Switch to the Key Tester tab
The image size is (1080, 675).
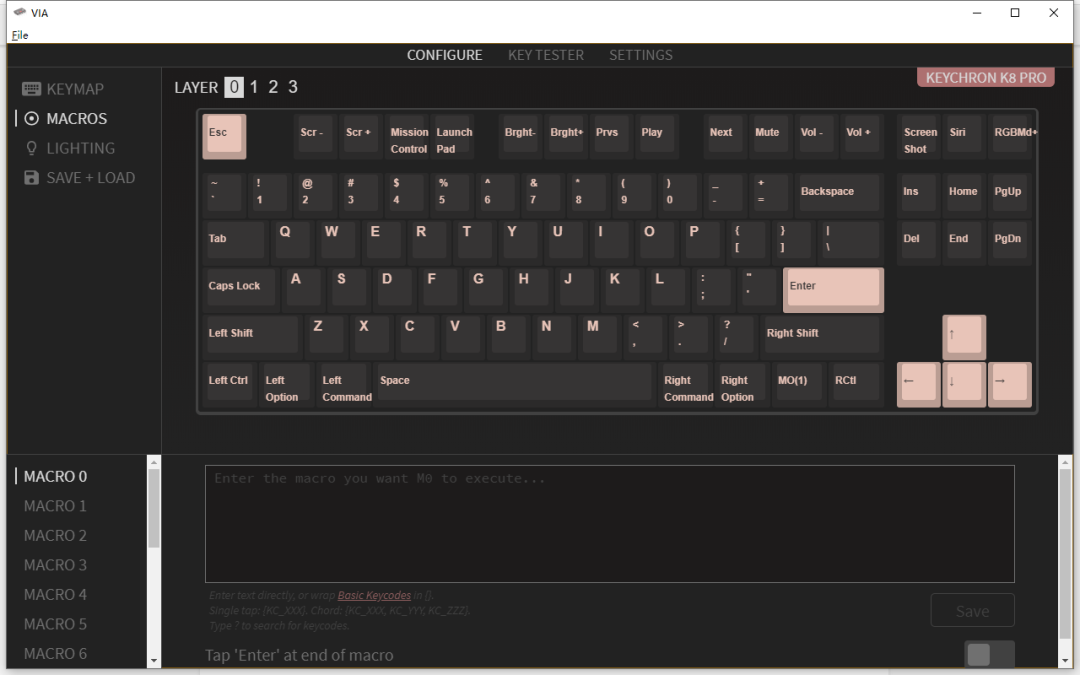coord(546,55)
